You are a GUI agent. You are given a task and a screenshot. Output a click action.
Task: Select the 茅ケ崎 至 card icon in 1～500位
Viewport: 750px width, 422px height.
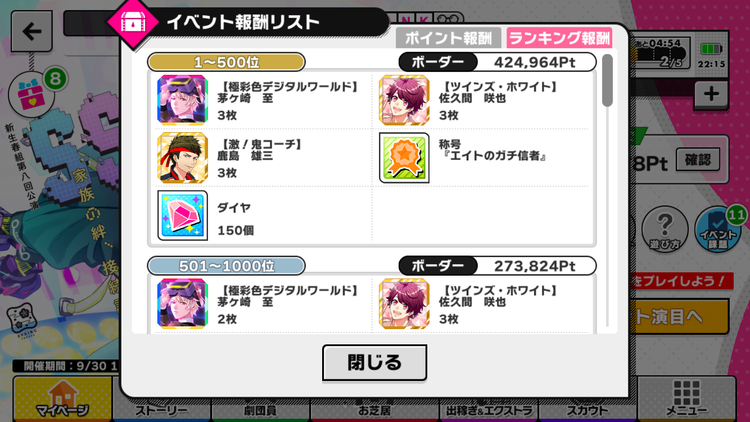tap(182, 100)
